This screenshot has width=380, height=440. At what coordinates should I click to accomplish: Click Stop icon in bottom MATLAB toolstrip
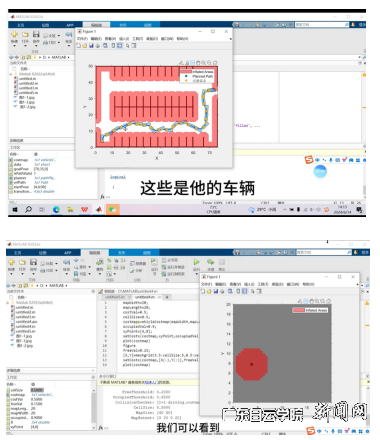(222, 262)
